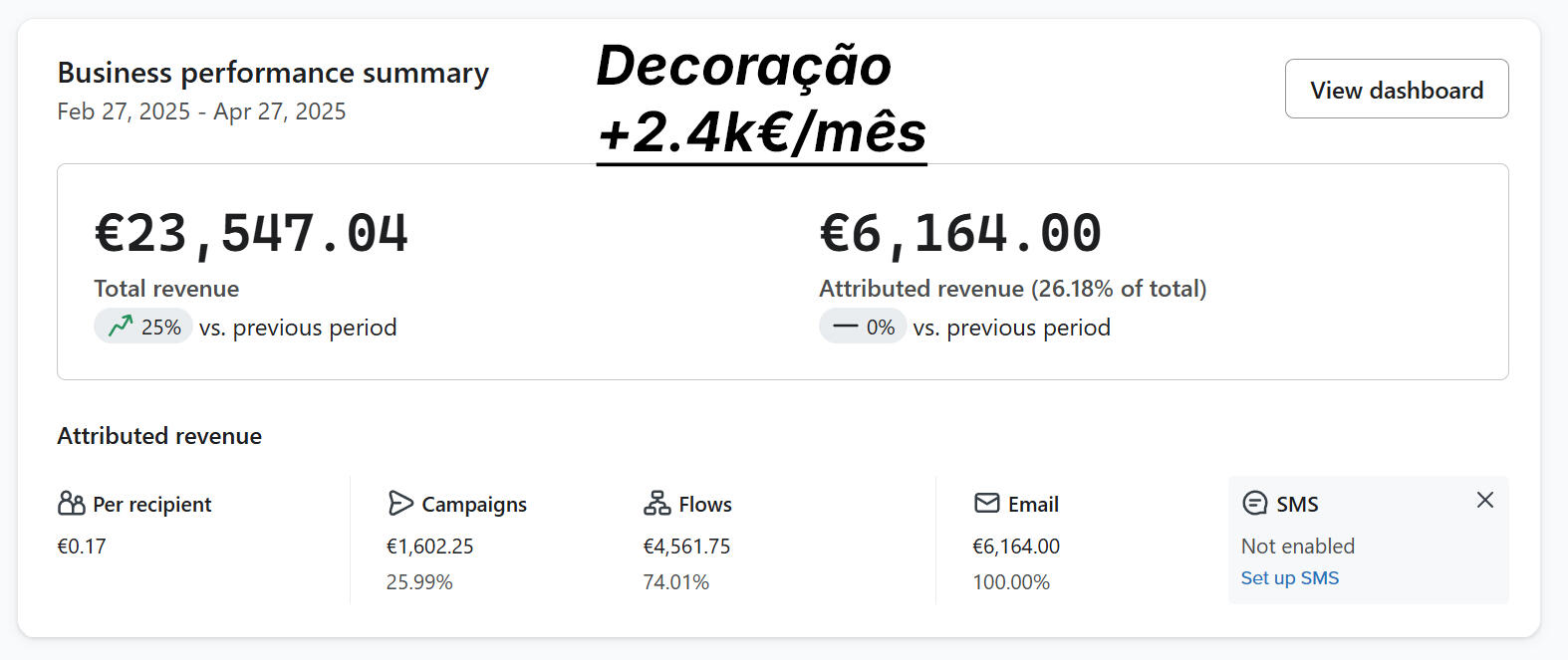Click the View dashboard button

tap(1396, 90)
